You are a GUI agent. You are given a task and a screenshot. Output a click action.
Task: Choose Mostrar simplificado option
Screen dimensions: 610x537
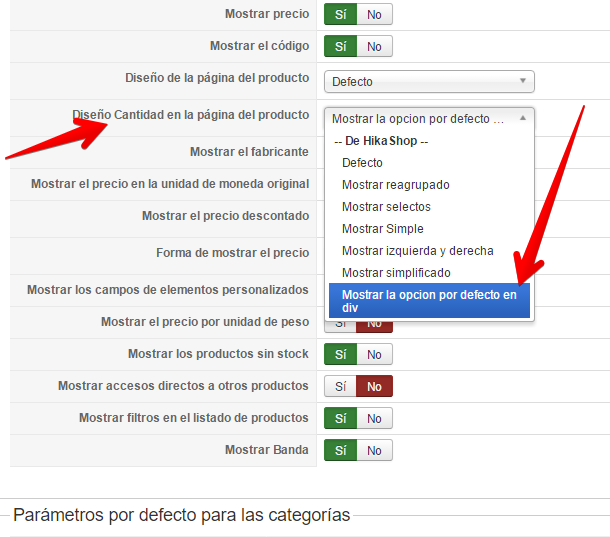(396, 273)
